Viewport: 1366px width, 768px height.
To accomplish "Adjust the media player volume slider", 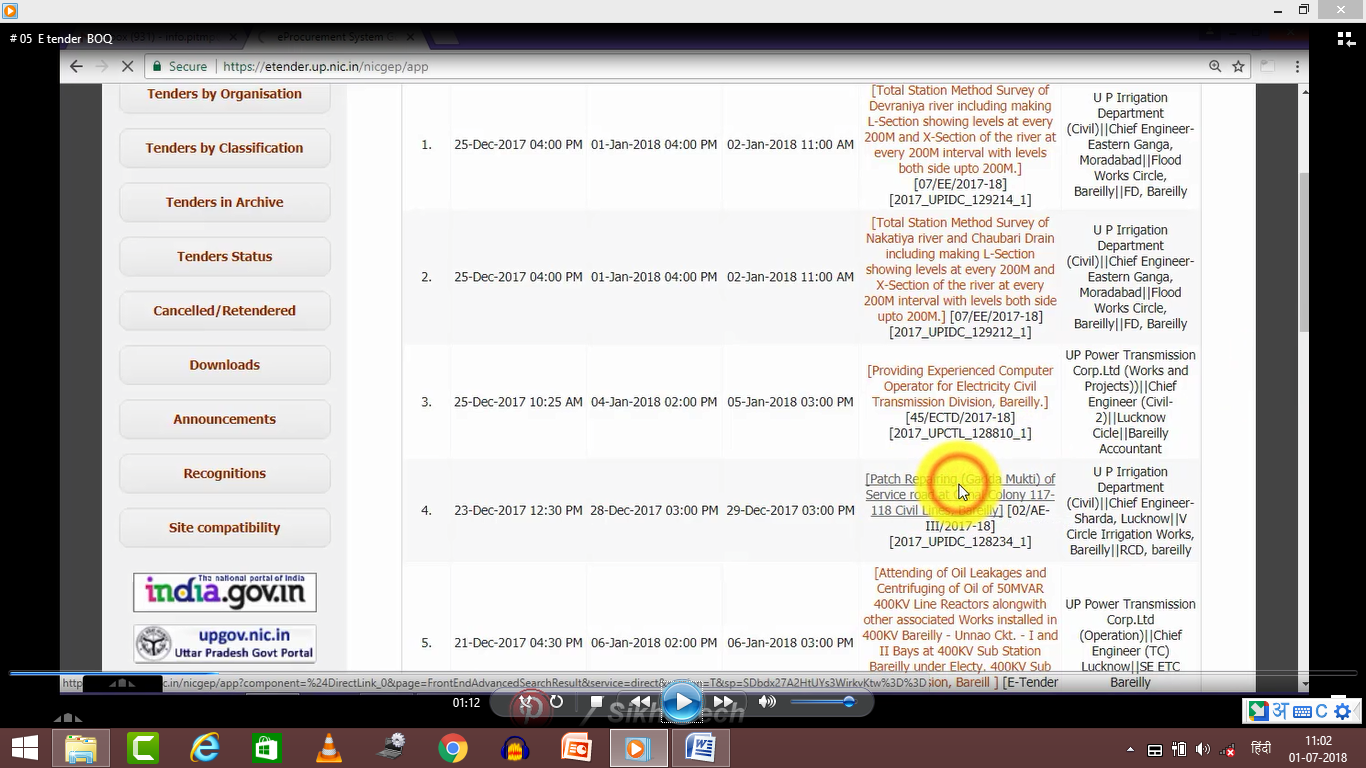I will [822, 702].
